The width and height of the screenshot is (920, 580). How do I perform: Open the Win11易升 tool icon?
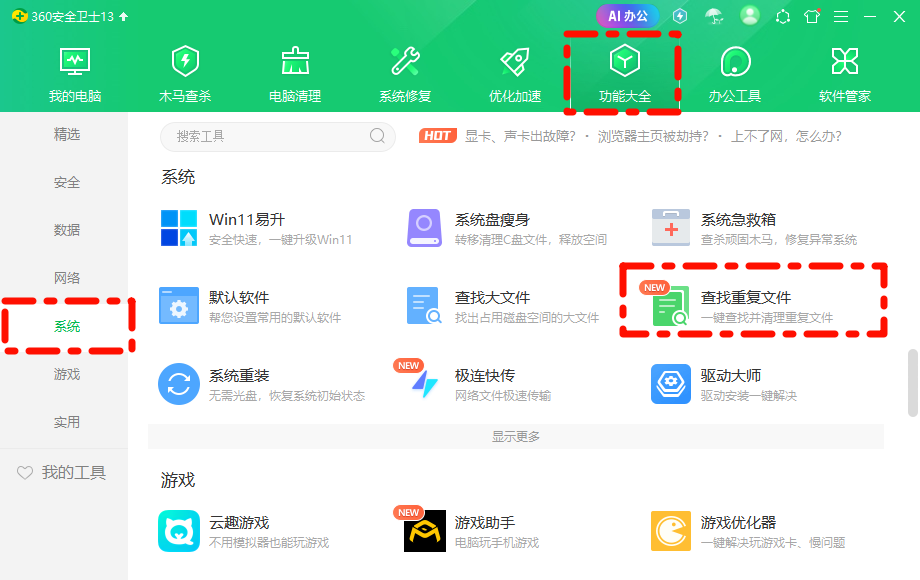click(179, 228)
